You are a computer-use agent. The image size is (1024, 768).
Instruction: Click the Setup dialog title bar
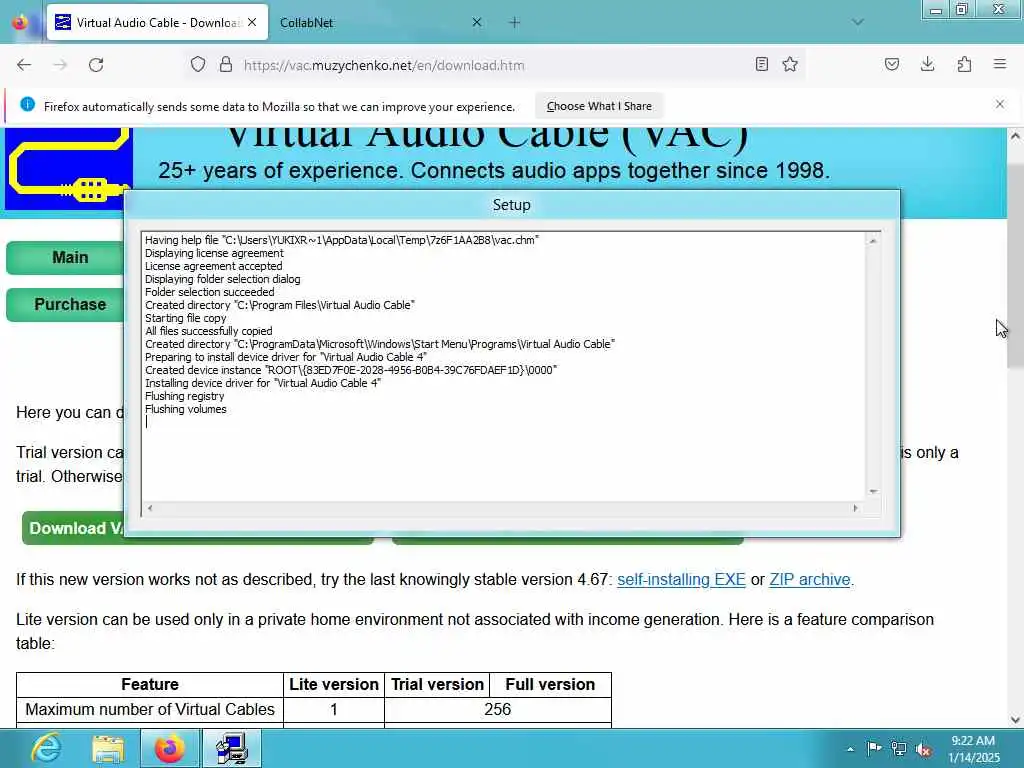click(511, 205)
